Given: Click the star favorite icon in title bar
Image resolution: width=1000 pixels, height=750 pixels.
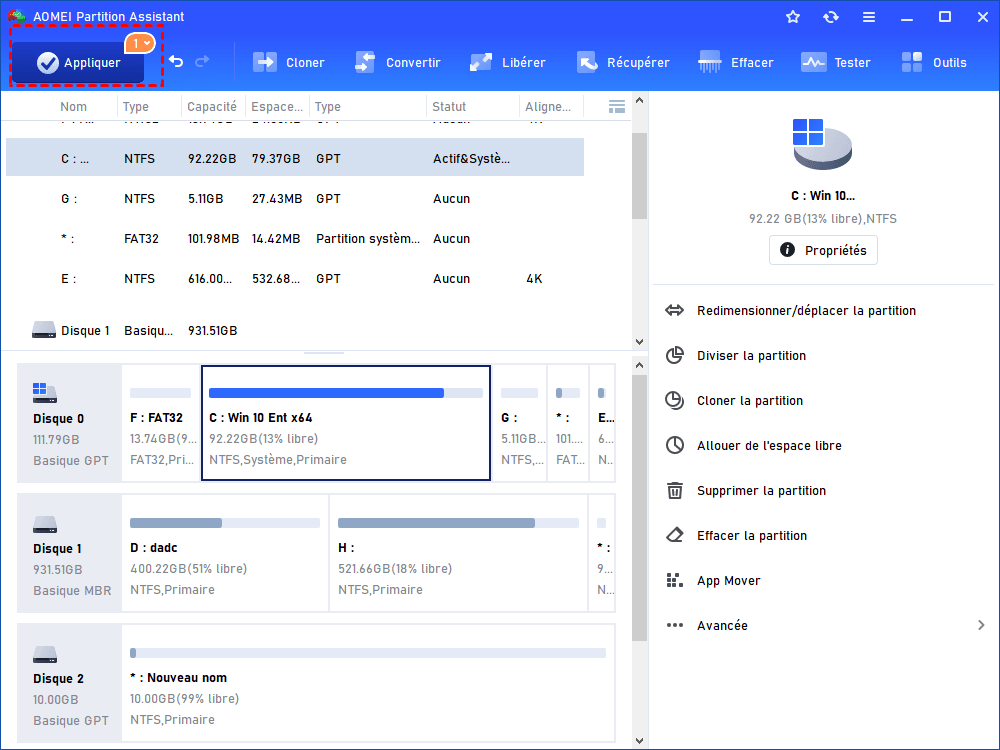Looking at the screenshot, I should [x=793, y=17].
